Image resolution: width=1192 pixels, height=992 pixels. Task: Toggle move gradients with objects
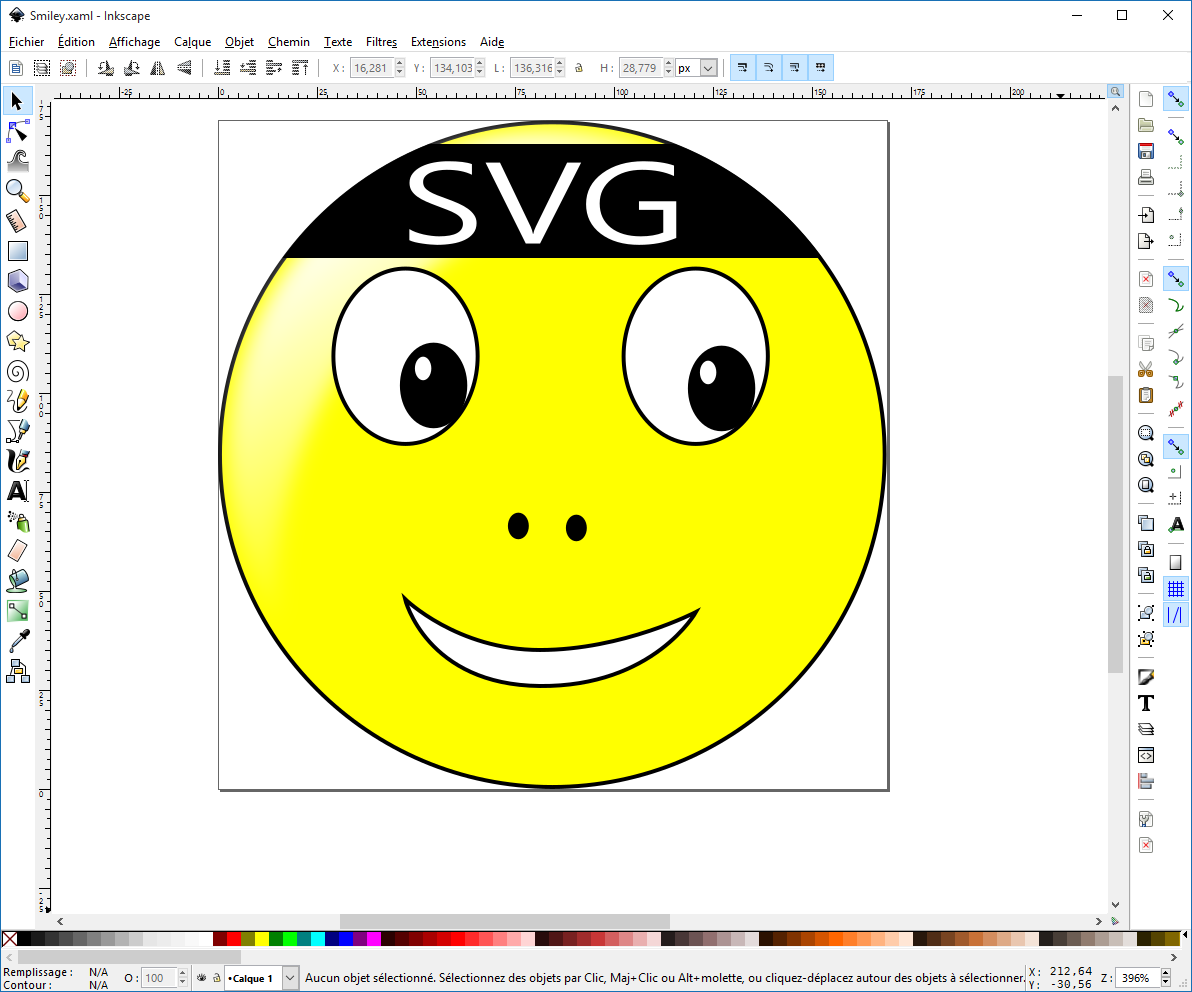[x=794, y=68]
